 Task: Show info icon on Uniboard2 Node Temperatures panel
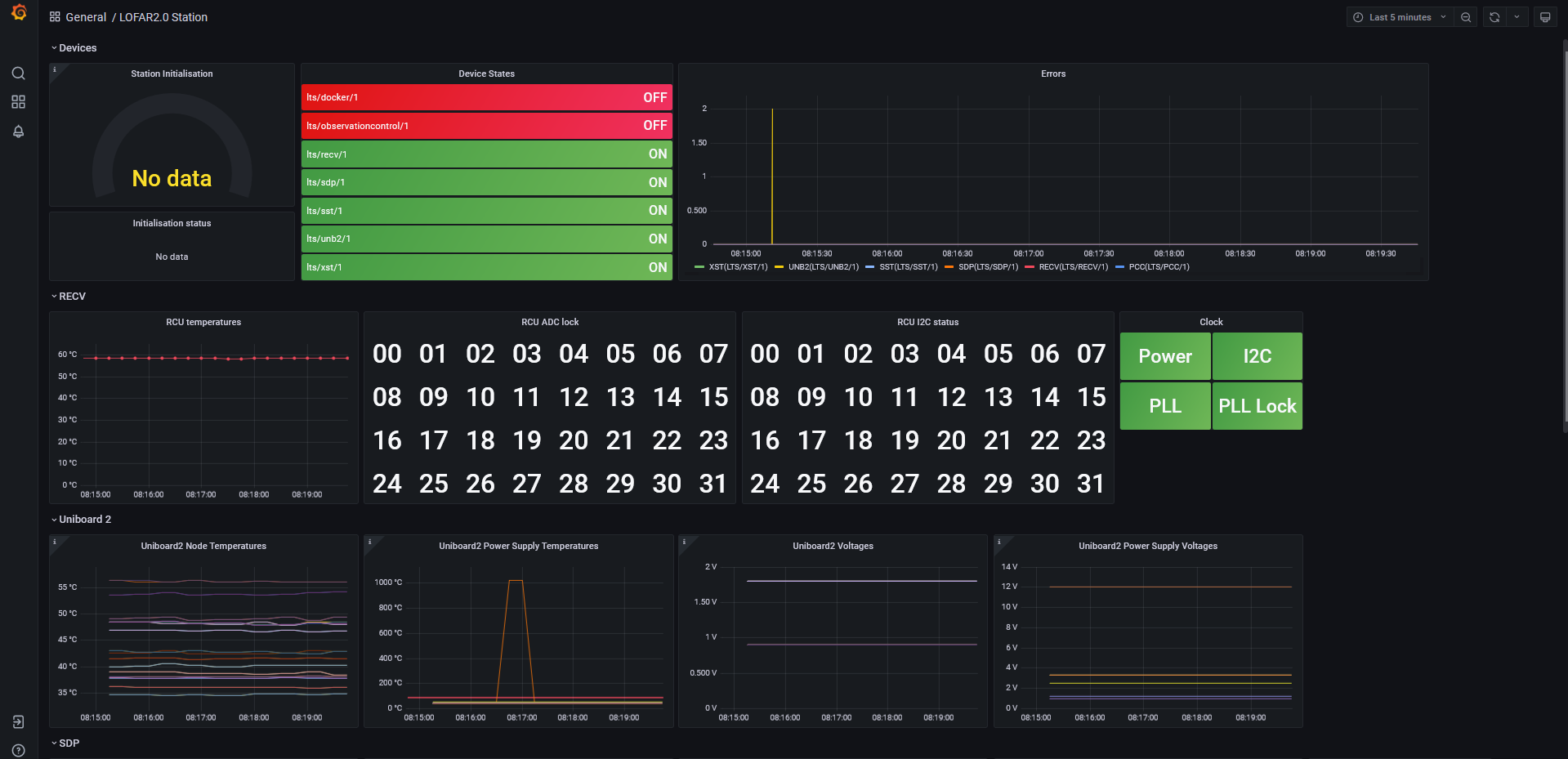55,542
